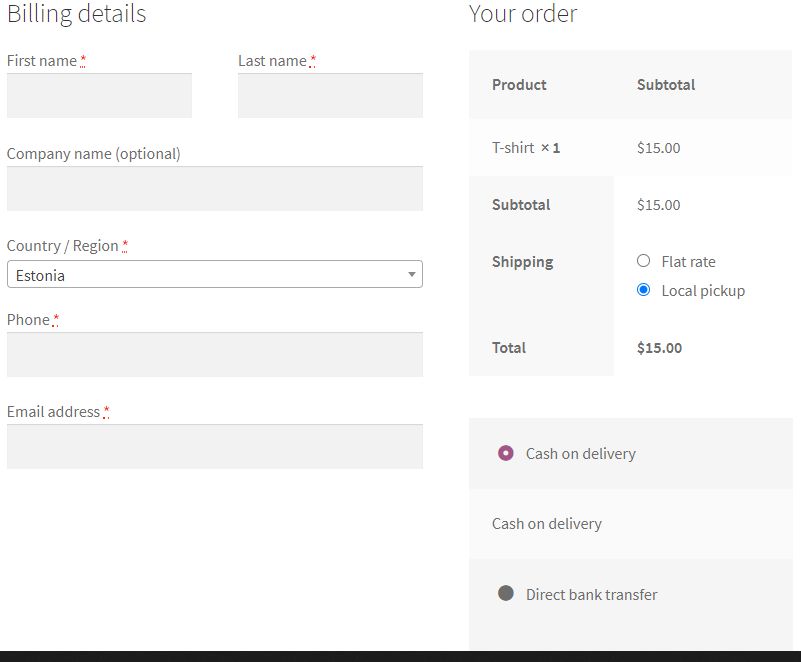Choose the Direct bank transfer radio button
This screenshot has width=801, height=662.
(x=506, y=593)
